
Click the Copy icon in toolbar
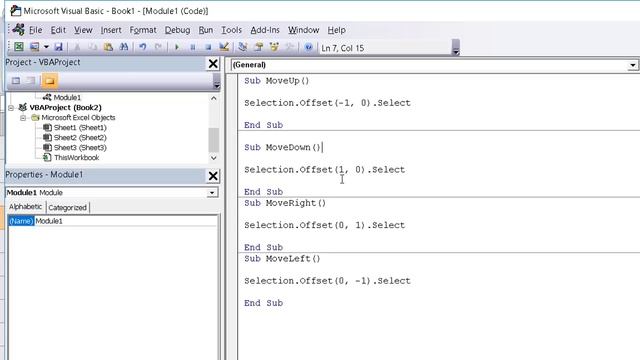coord(93,47)
